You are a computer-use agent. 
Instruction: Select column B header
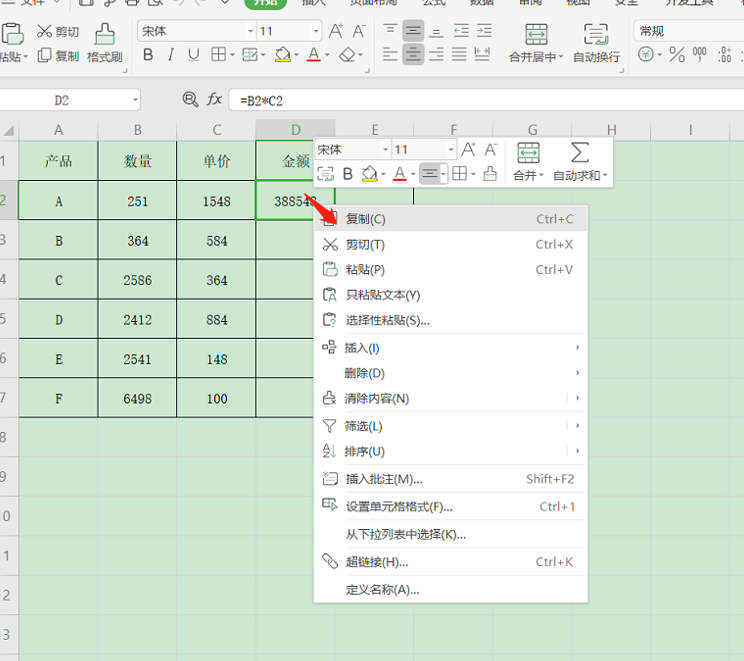pyautogui.click(x=138, y=130)
